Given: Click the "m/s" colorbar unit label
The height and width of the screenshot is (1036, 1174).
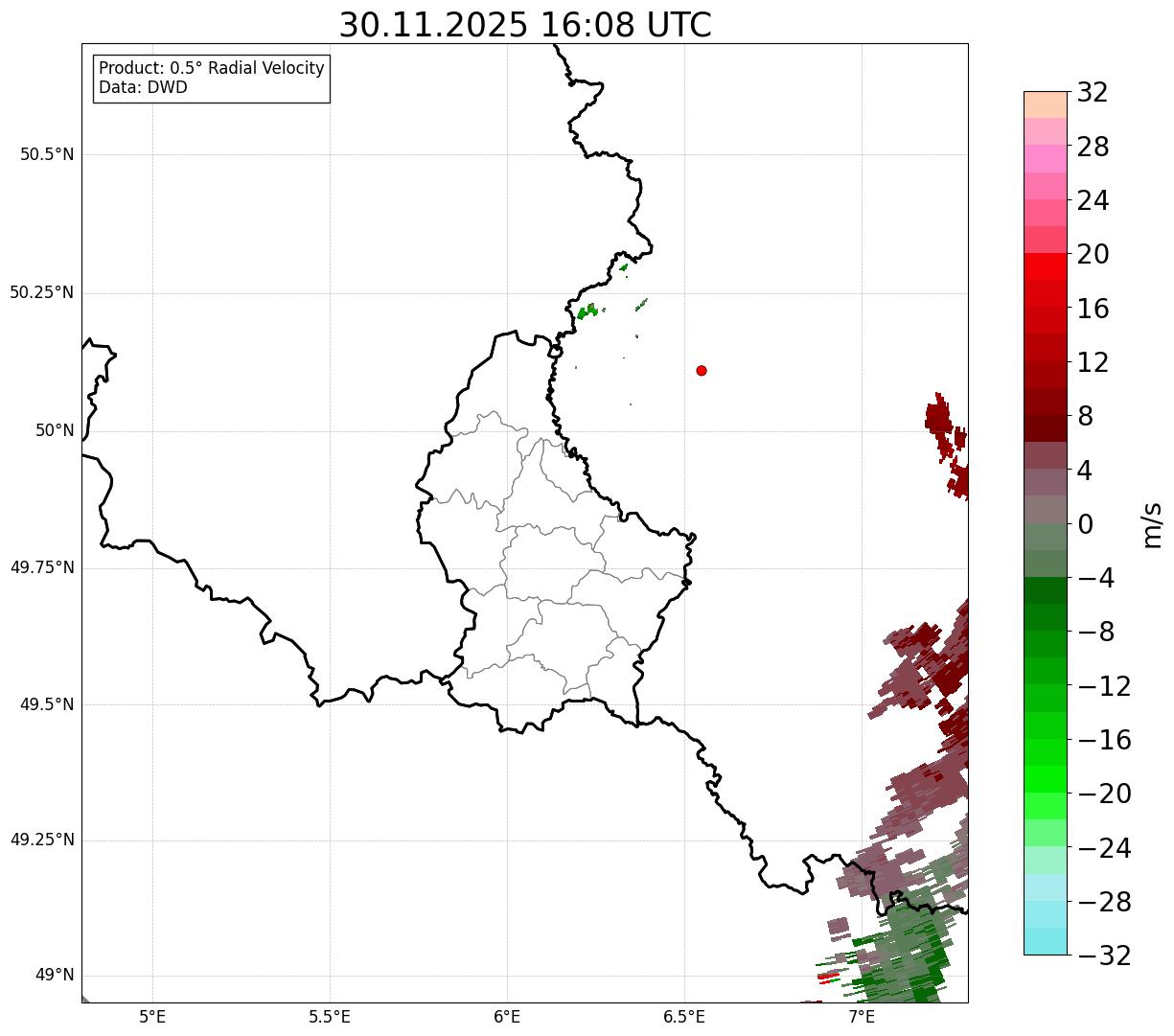Looking at the screenshot, I should 1152,524.
